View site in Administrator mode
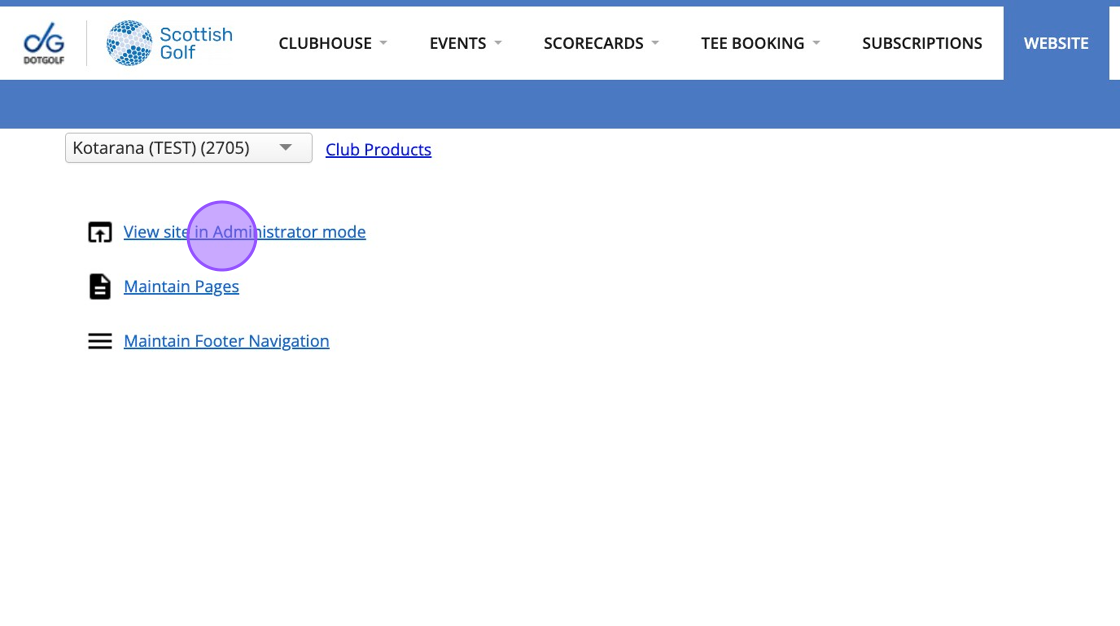The height and width of the screenshot is (626, 1120). (x=244, y=232)
